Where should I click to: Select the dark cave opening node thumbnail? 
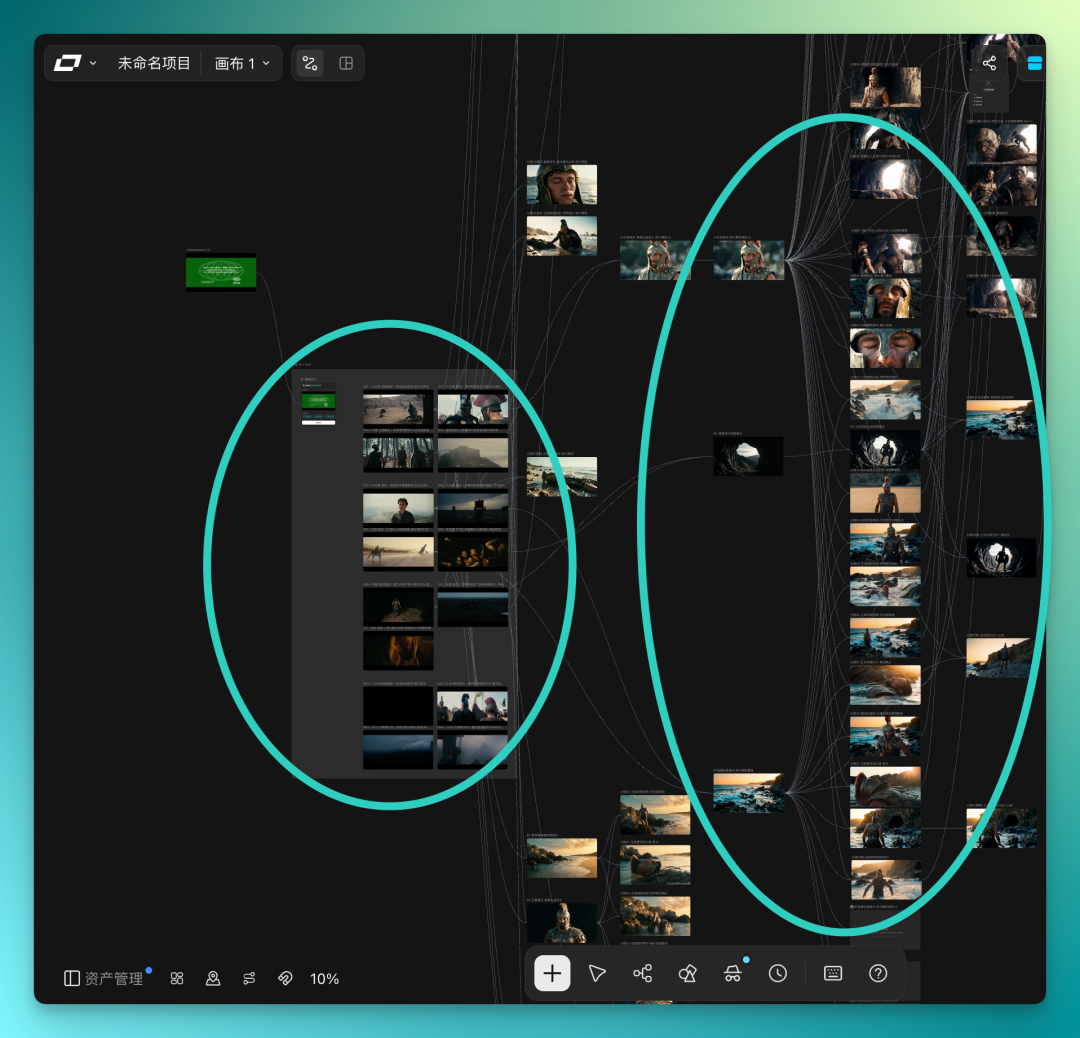coord(748,456)
